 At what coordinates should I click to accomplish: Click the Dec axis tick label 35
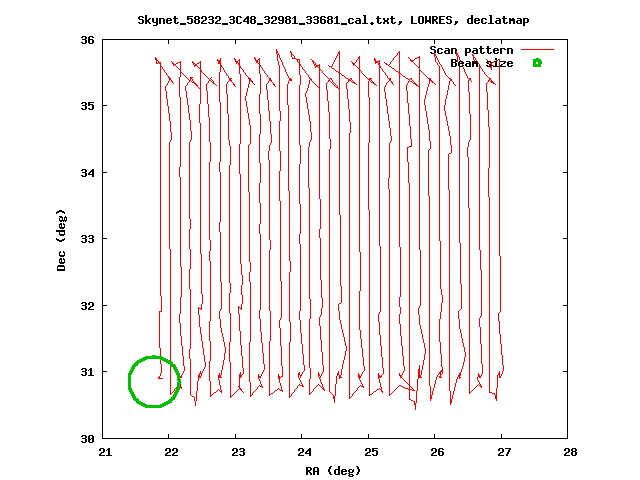(87, 106)
